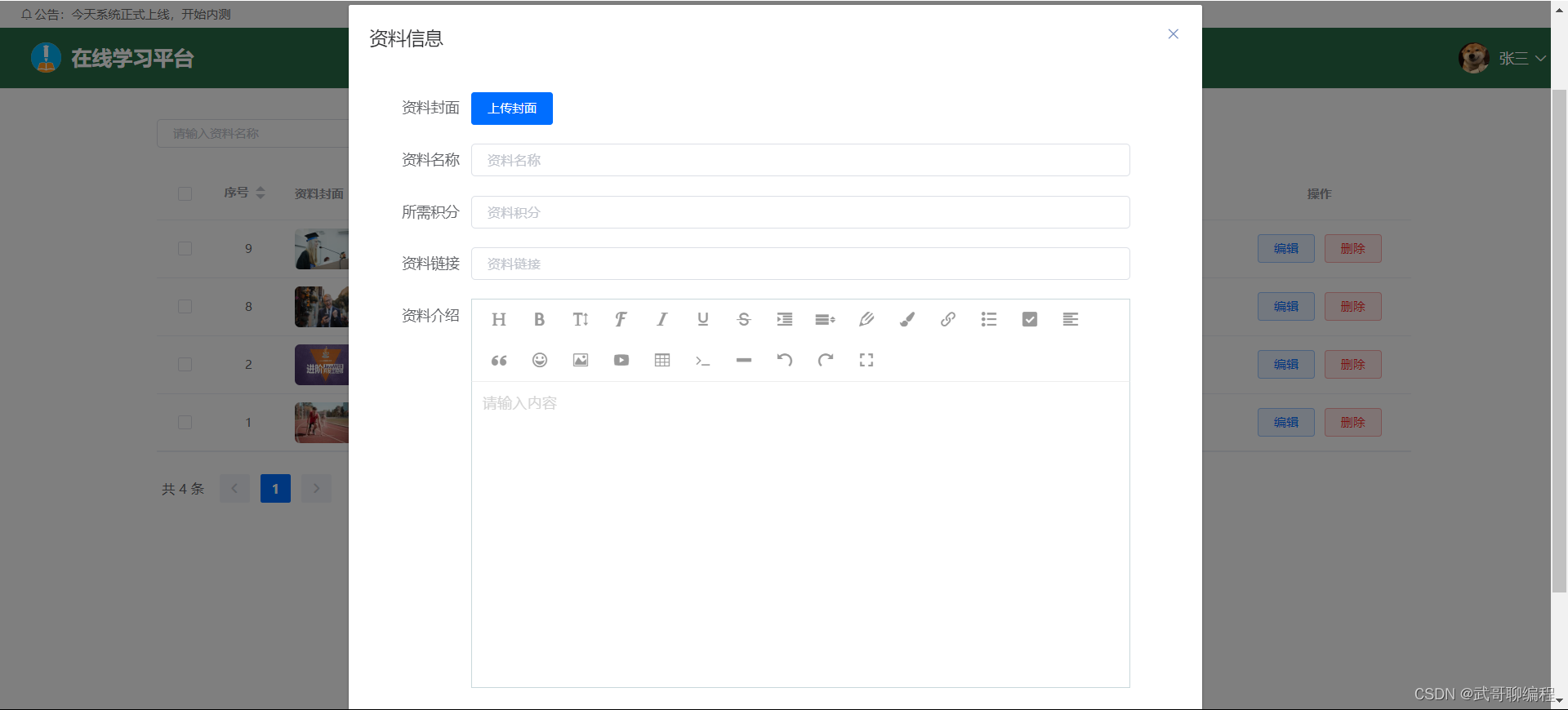Screen dimensions: 1568x710
Task: Click 删除 button for row 9
Action: pyautogui.click(x=1353, y=249)
